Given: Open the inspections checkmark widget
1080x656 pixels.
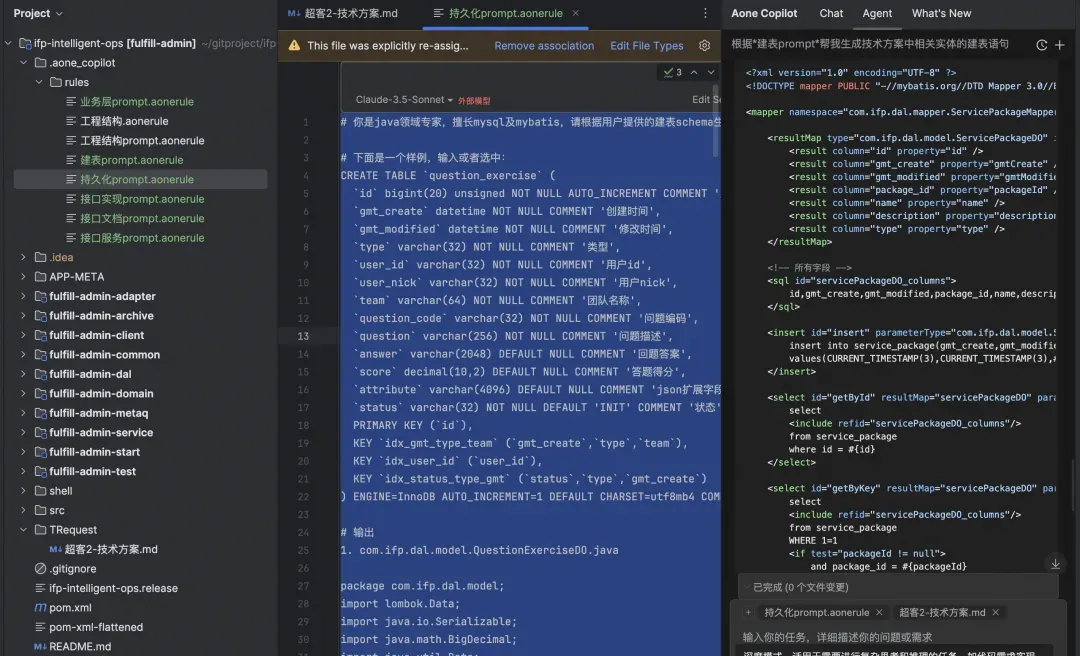Looking at the screenshot, I should (x=672, y=72).
